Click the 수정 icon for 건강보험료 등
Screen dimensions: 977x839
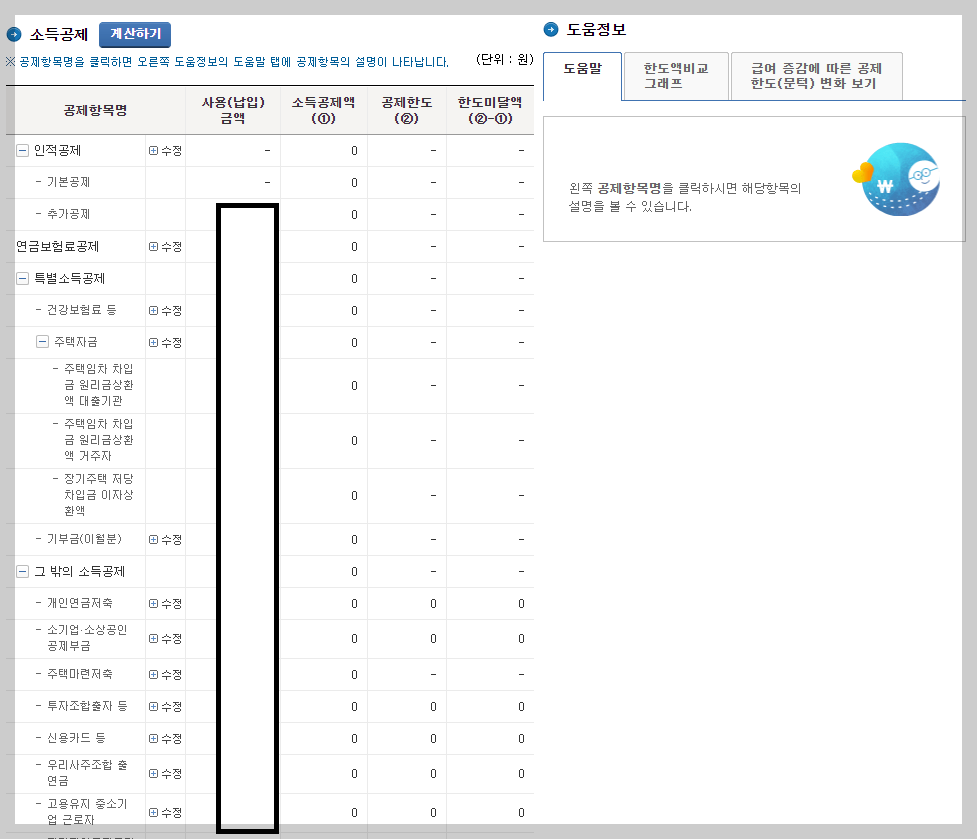point(163,310)
